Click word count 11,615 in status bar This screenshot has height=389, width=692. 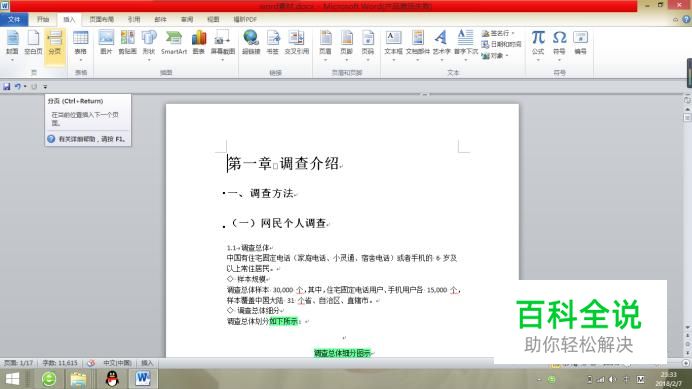click(60, 363)
